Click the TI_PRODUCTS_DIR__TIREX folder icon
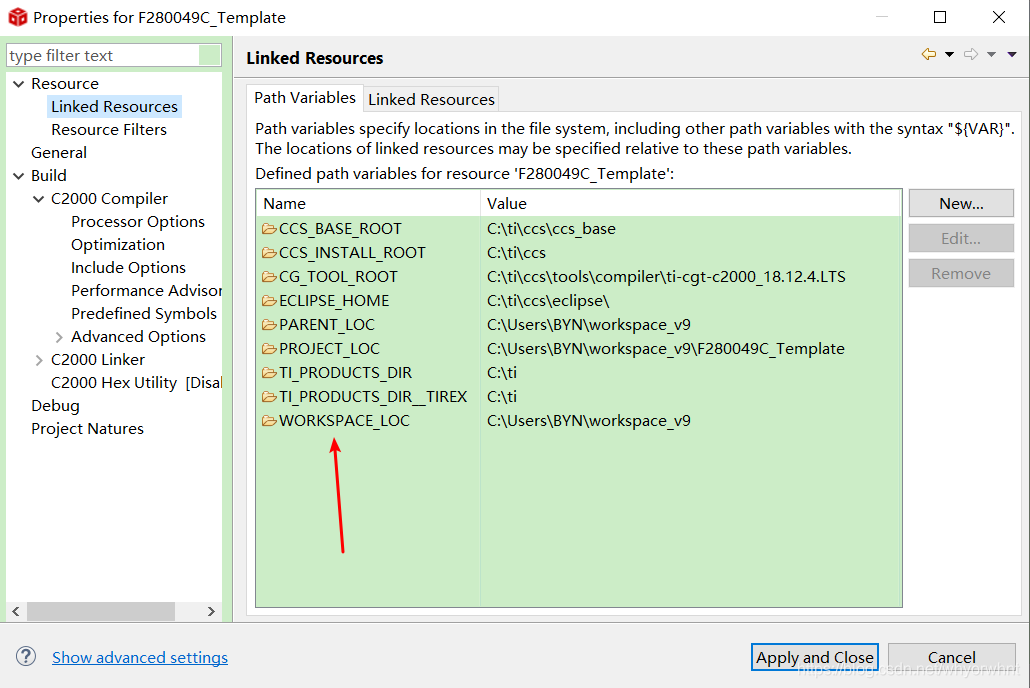Image resolution: width=1030 pixels, height=688 pixels. (x=269, y=396)
